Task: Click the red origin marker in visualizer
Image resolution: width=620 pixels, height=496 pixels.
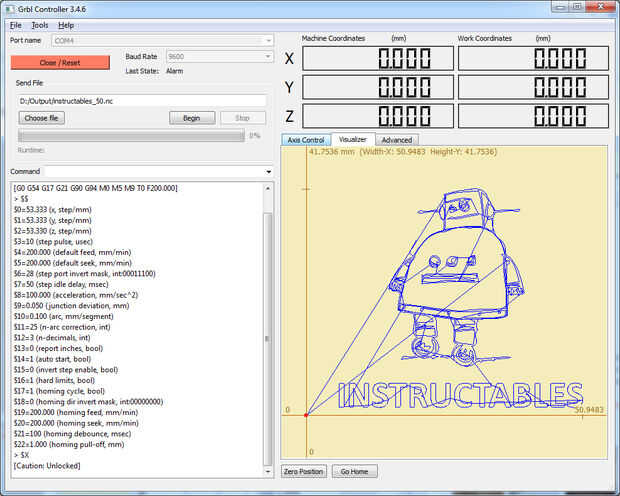Action: pos(306,415)
